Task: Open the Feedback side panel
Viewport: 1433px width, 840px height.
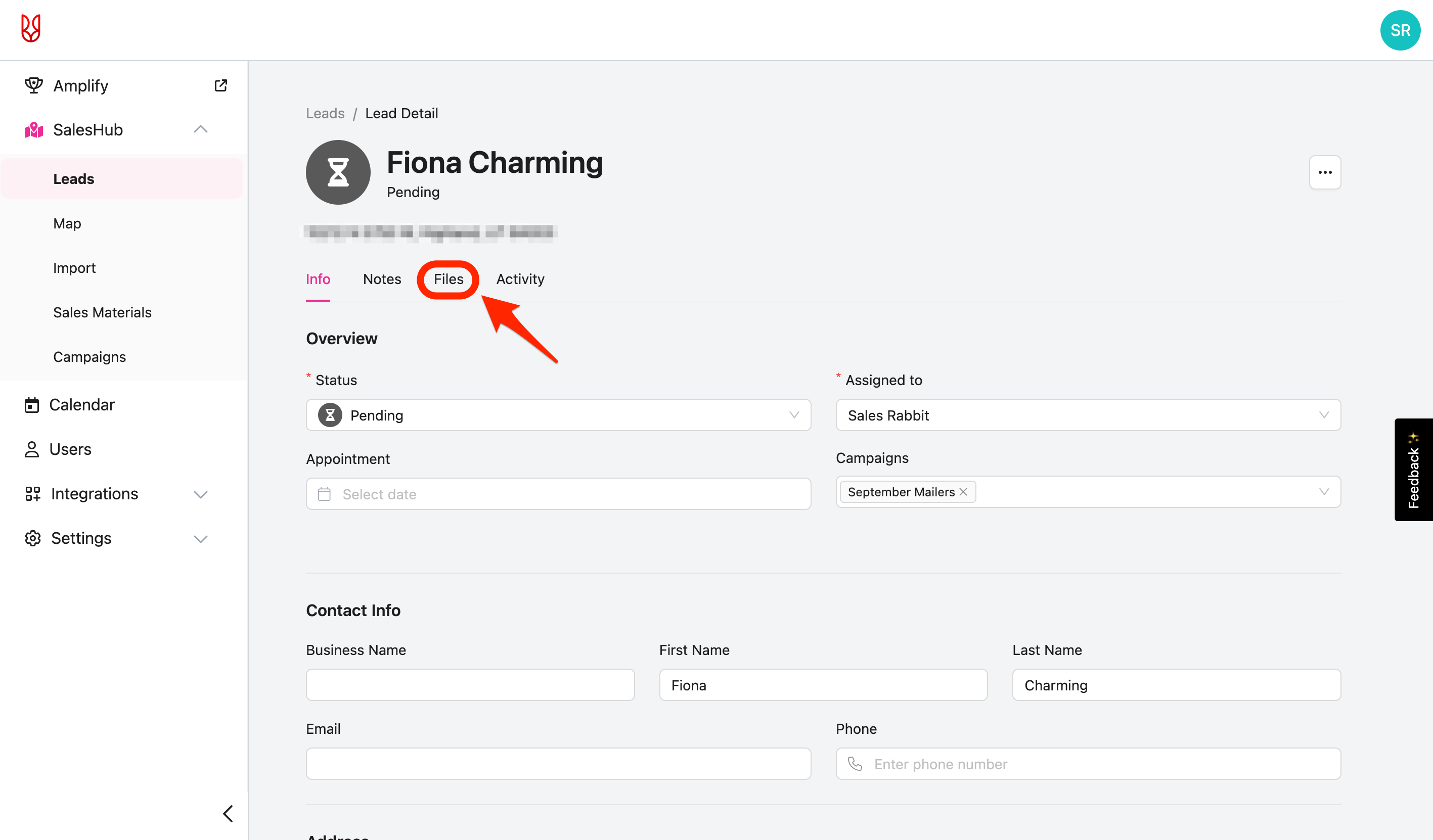Action: coord(1413,470)
